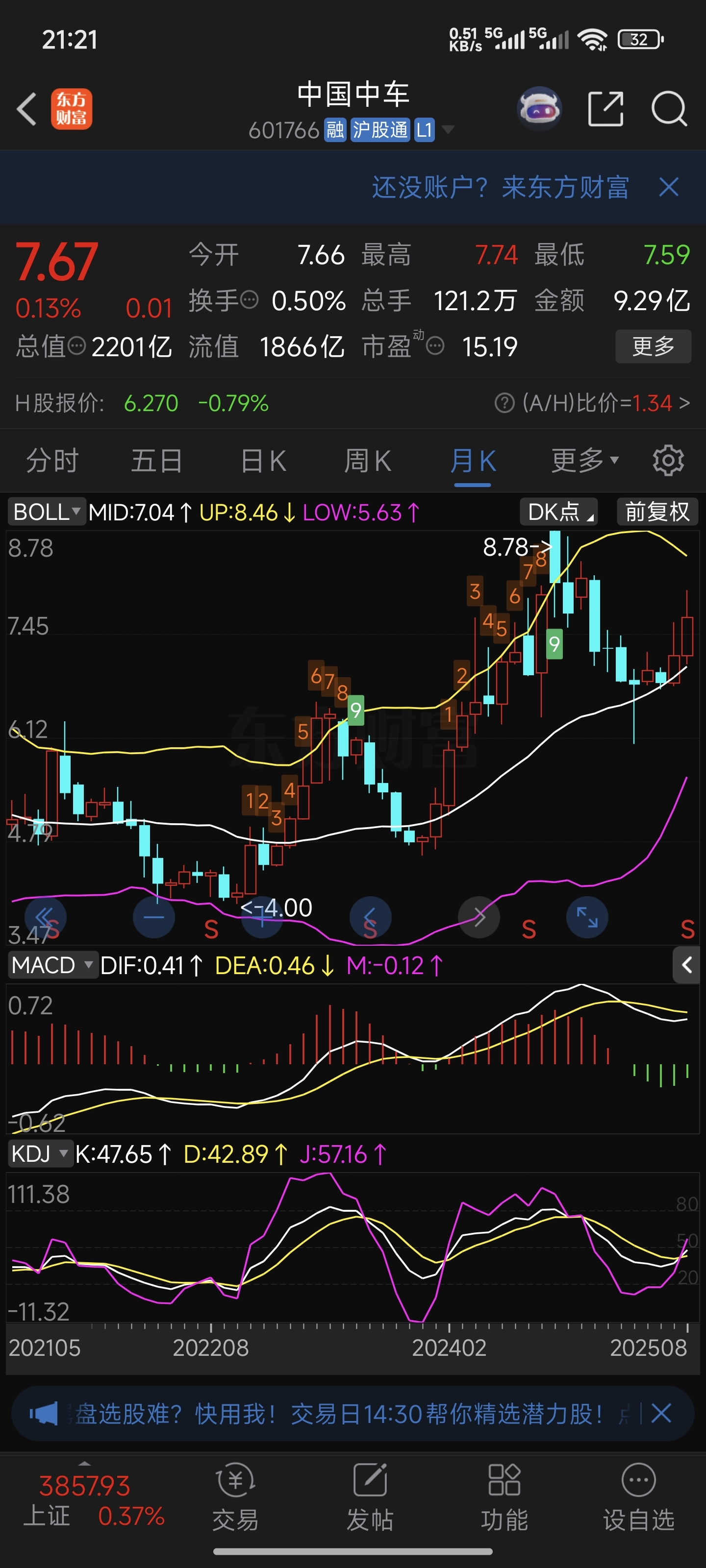Tap the 融 margin badge
This screenshot has height=1568, width=706.
coord(335,130)
